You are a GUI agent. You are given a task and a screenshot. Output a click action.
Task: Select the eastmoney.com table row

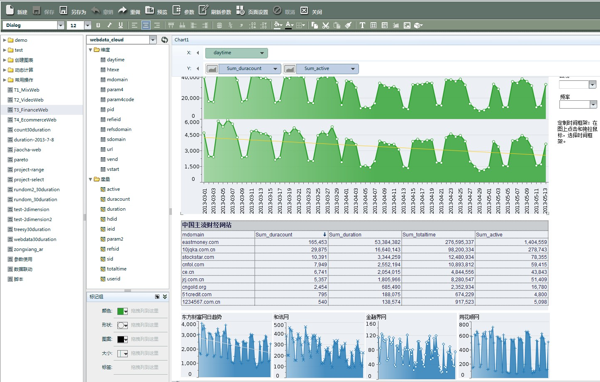[x=364, y=242]
